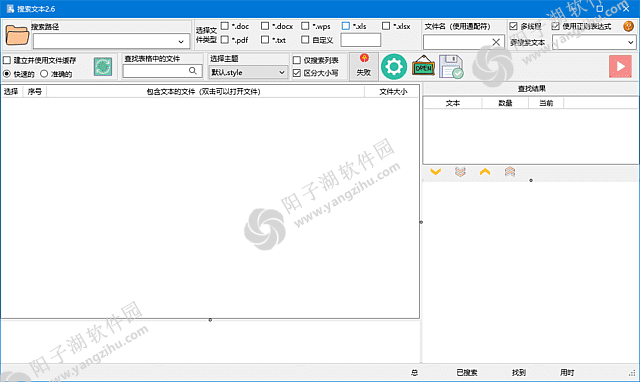
Task: Click the 查找结果 panel title
Action: pos(531,89)
